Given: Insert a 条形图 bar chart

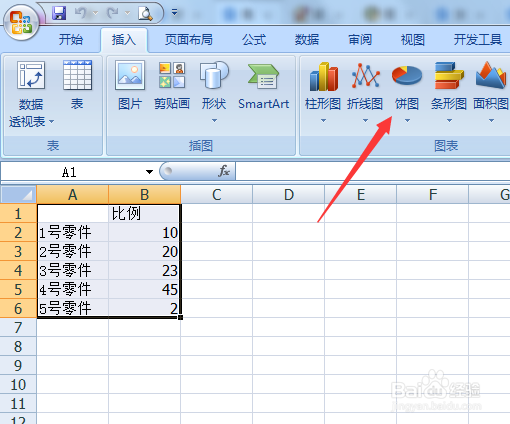Looking at the screenshot, I should [449, 86].
